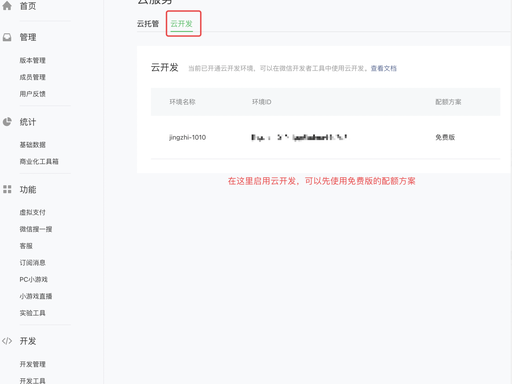Screen dimensions: 512x384
Task: Click the 配额方案 column header
Action: [448, 102]
